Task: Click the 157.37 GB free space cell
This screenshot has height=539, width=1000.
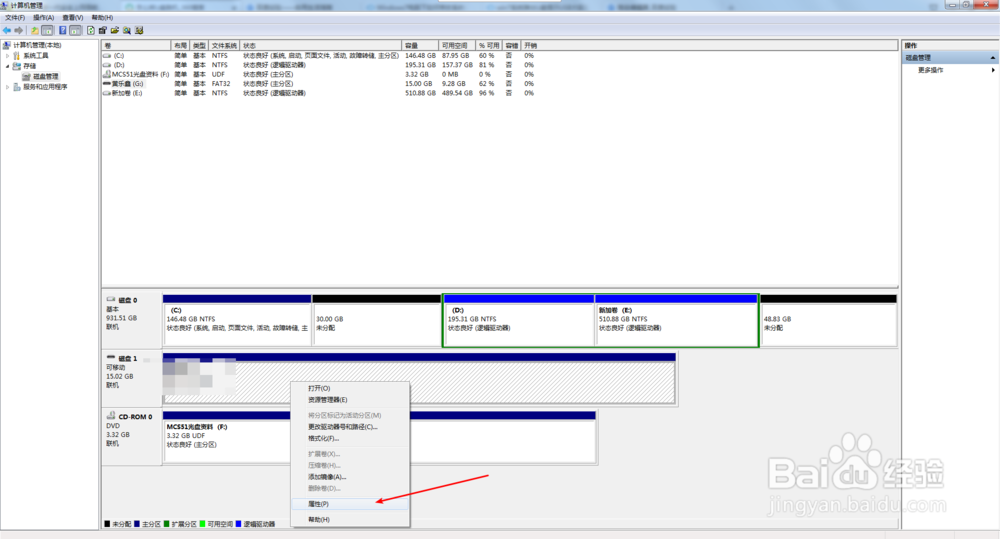Action: pyautogui.click(x=457, y=65)
